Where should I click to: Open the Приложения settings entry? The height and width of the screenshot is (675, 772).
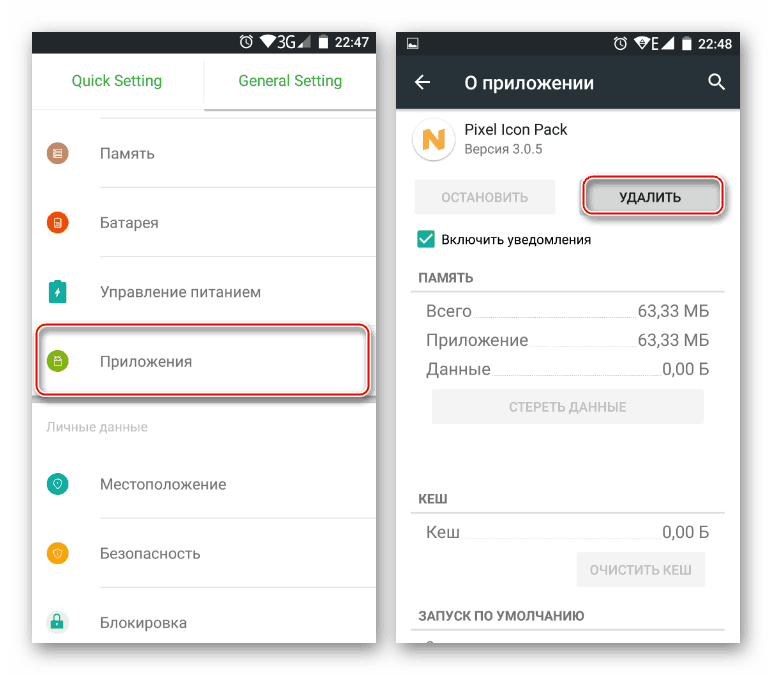(x=202, y=360)
